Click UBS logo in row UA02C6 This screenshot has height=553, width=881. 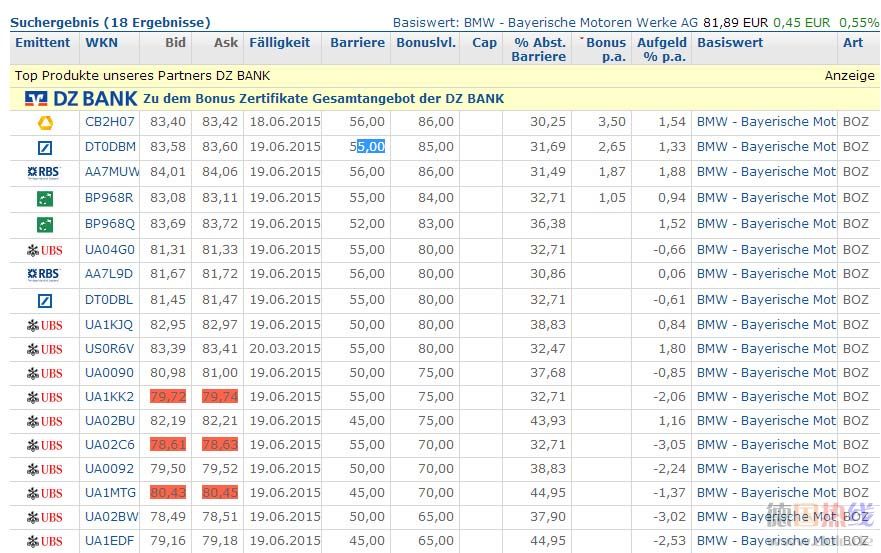click(45, 445)
